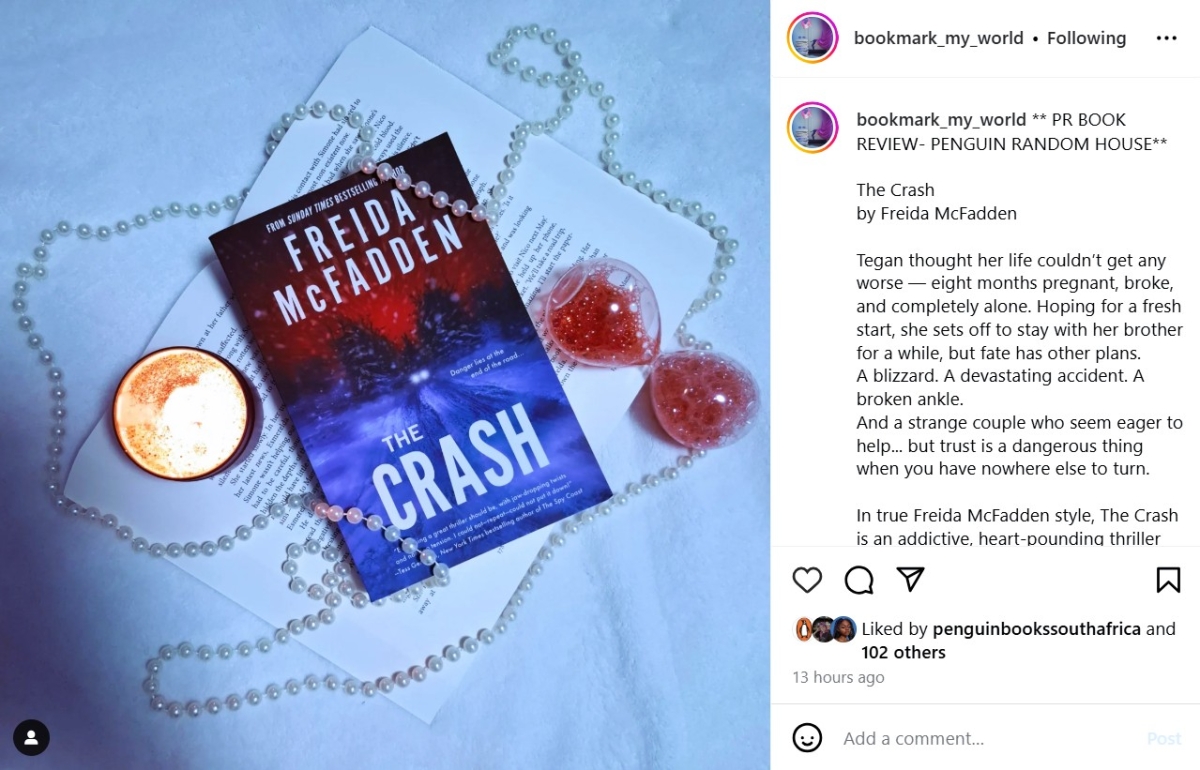Image resolution: width=1200 pixels, height=770 pixels.
Task: Open bookmark_my_world username in caption
Action: click(941, 120)
